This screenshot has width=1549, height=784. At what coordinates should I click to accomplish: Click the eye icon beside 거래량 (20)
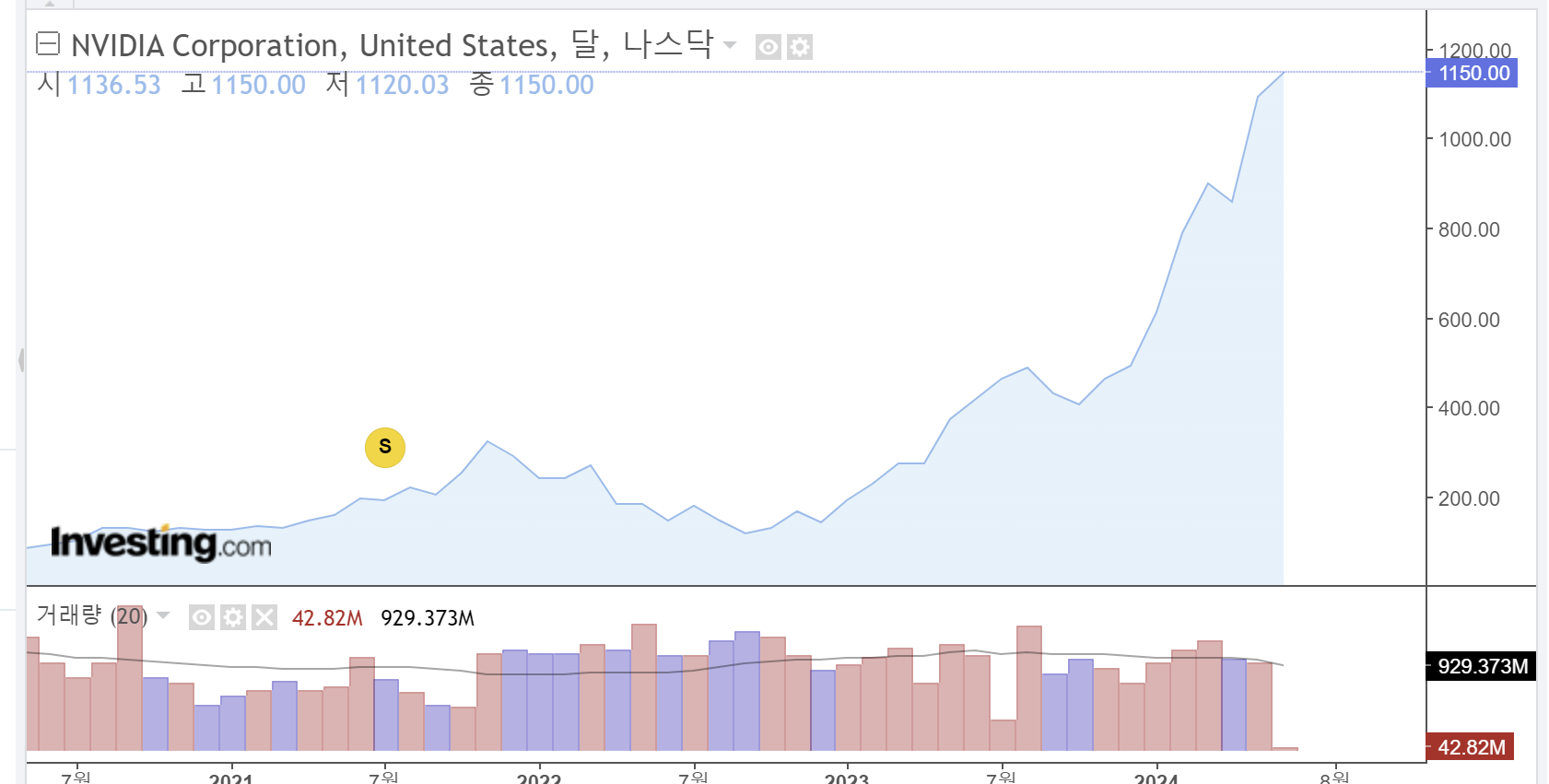point(201,617)
